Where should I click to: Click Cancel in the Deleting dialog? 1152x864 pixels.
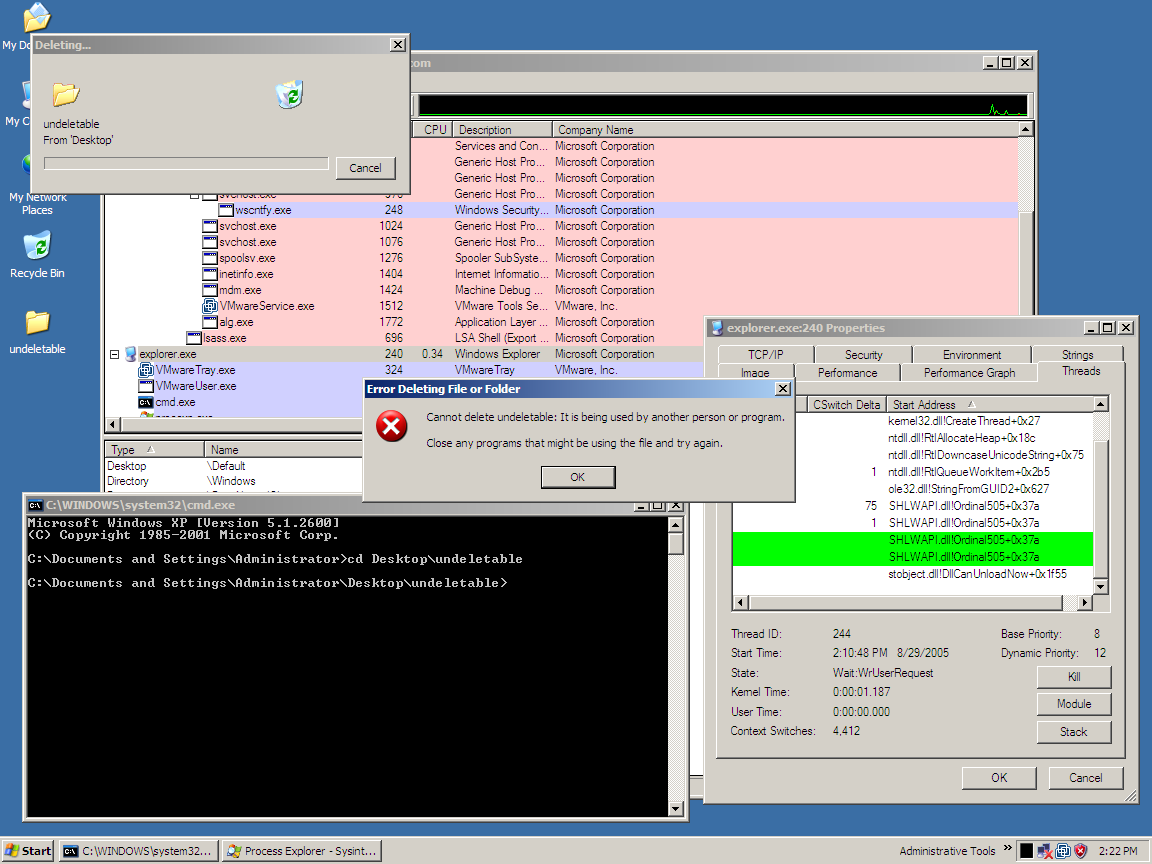[x=365, y=168]
